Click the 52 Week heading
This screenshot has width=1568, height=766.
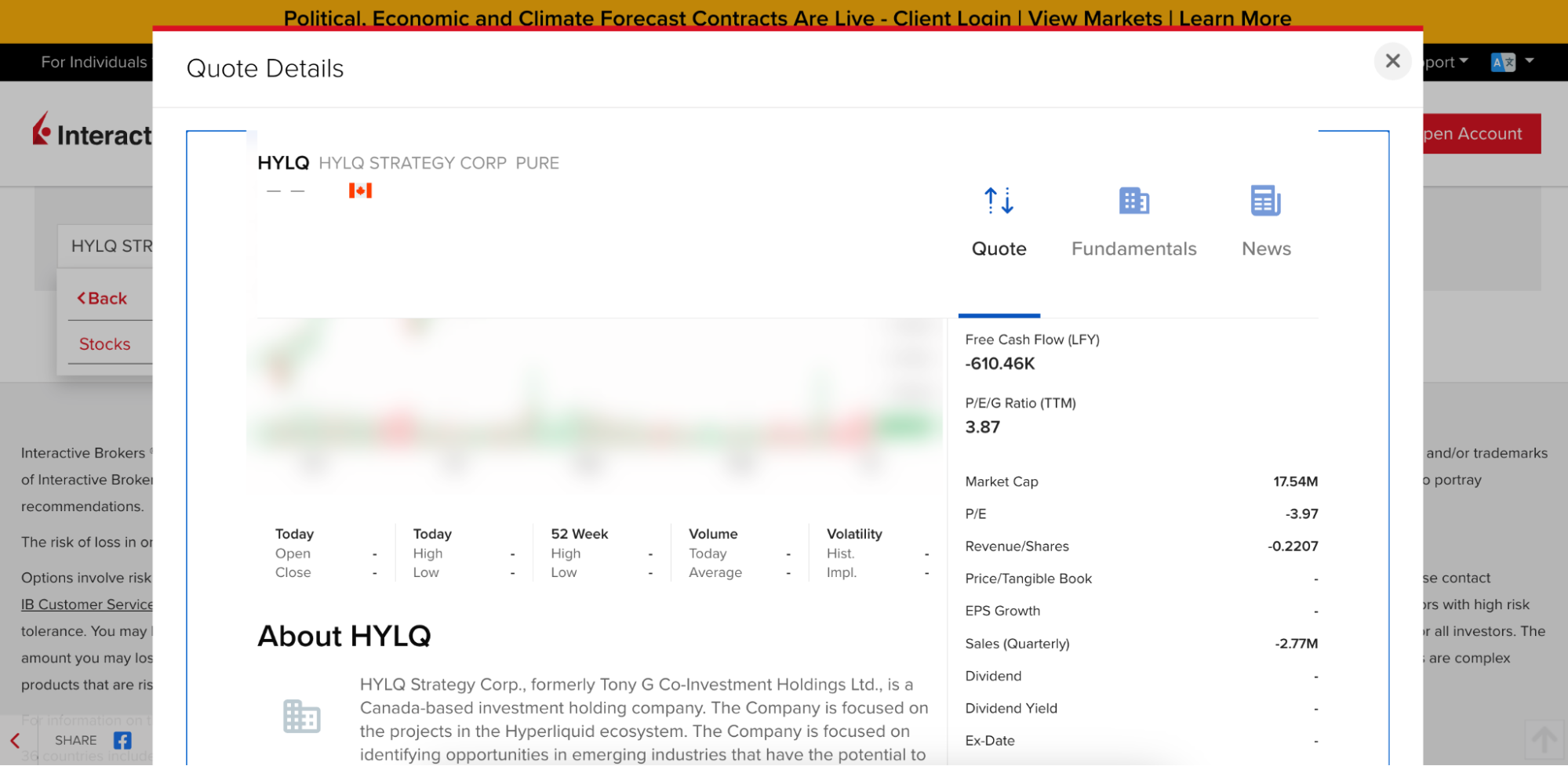[x=579, y=534]
